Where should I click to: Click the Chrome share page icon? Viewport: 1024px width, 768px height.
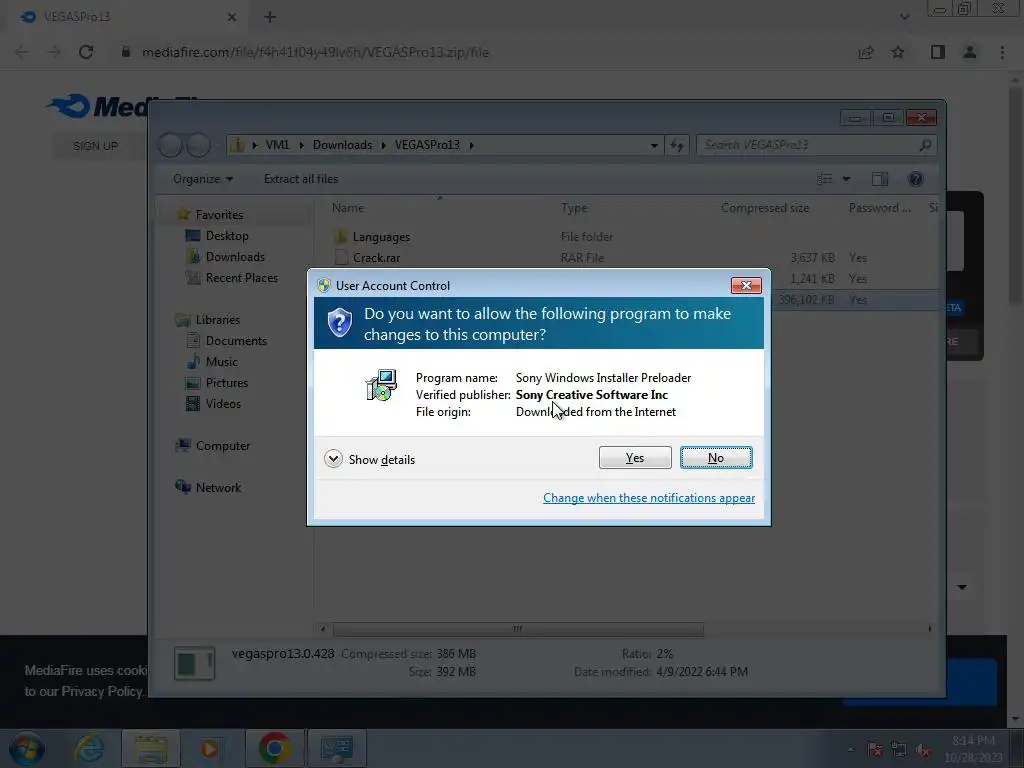click(865, 52)
